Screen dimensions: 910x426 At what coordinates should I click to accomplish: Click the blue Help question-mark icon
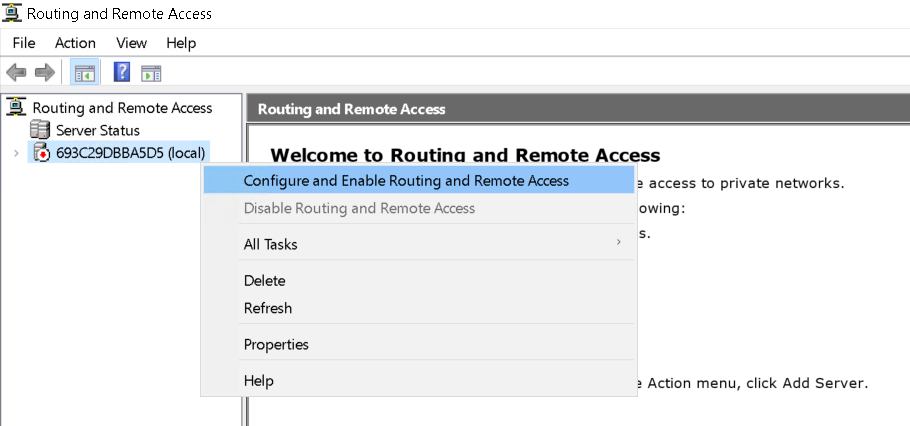[122, 73]
